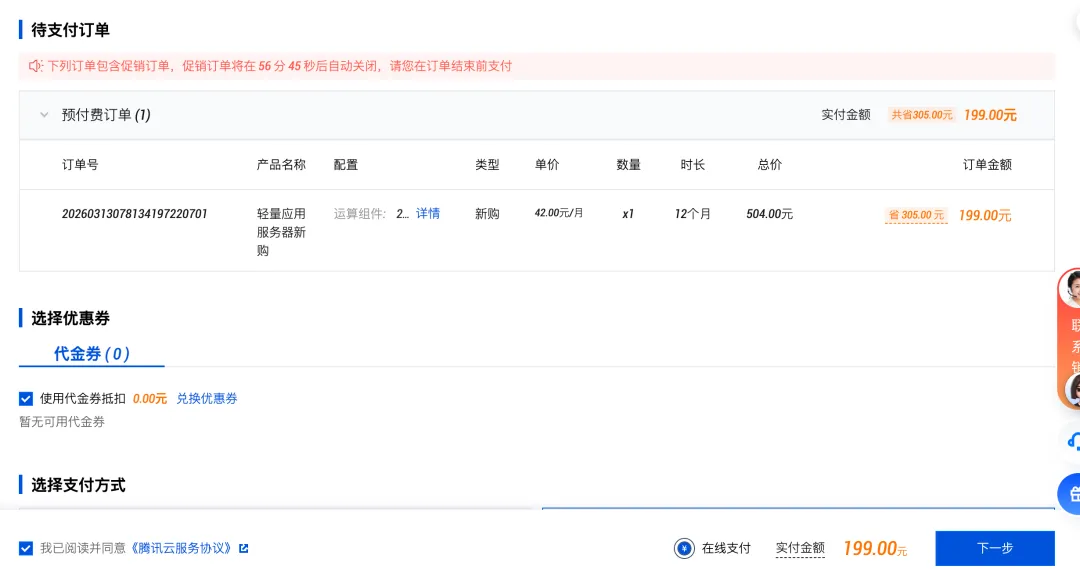The image size is (1080, 573).
Task: Open the 详情 configuration link
Action: pos(428,213)
